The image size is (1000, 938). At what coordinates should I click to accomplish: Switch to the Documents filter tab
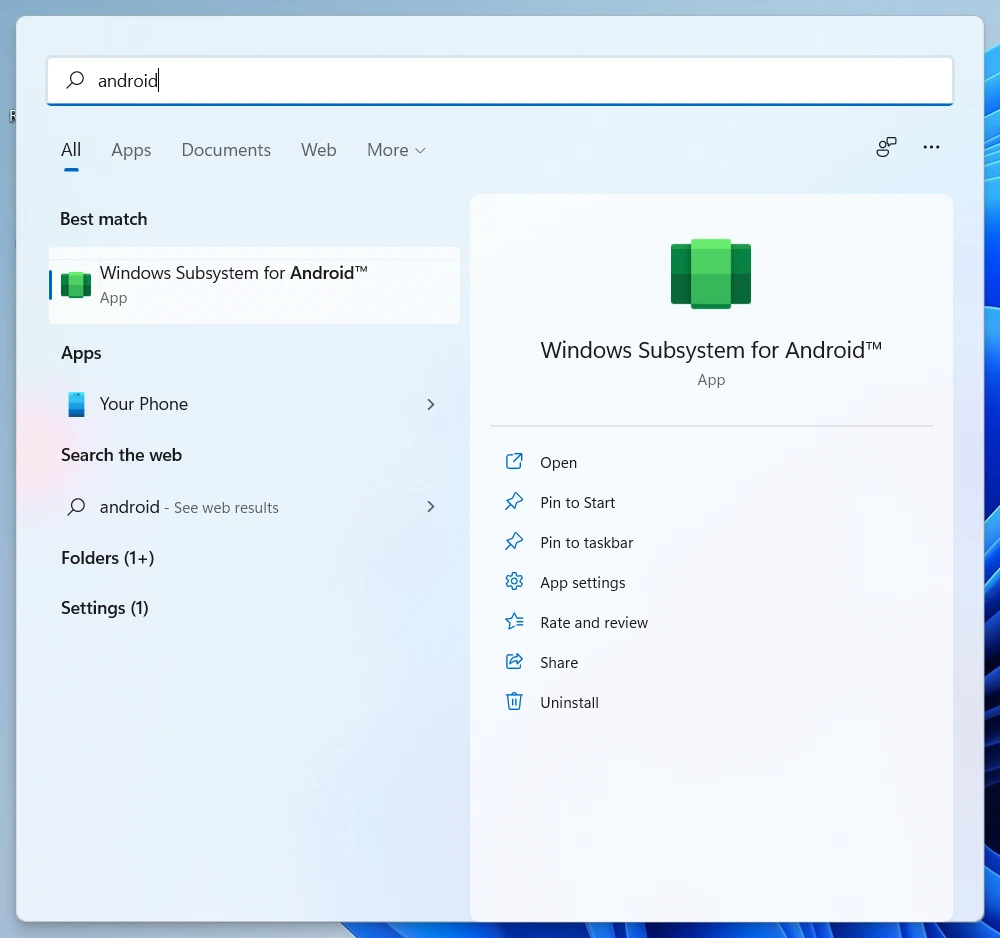[226, 150]
